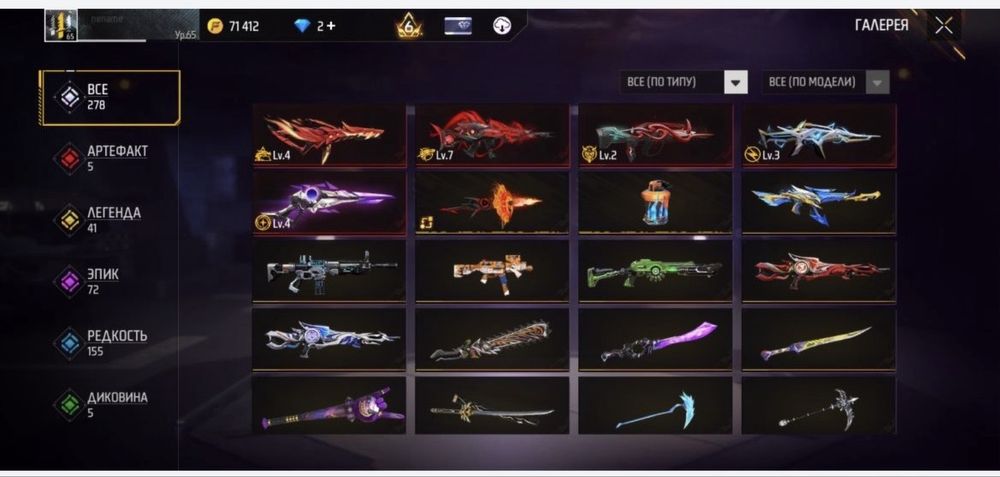The width and height of the screenshot is (1000, 477).
Task: Show the ДИКОВИНА category
Action: point(110,404)
